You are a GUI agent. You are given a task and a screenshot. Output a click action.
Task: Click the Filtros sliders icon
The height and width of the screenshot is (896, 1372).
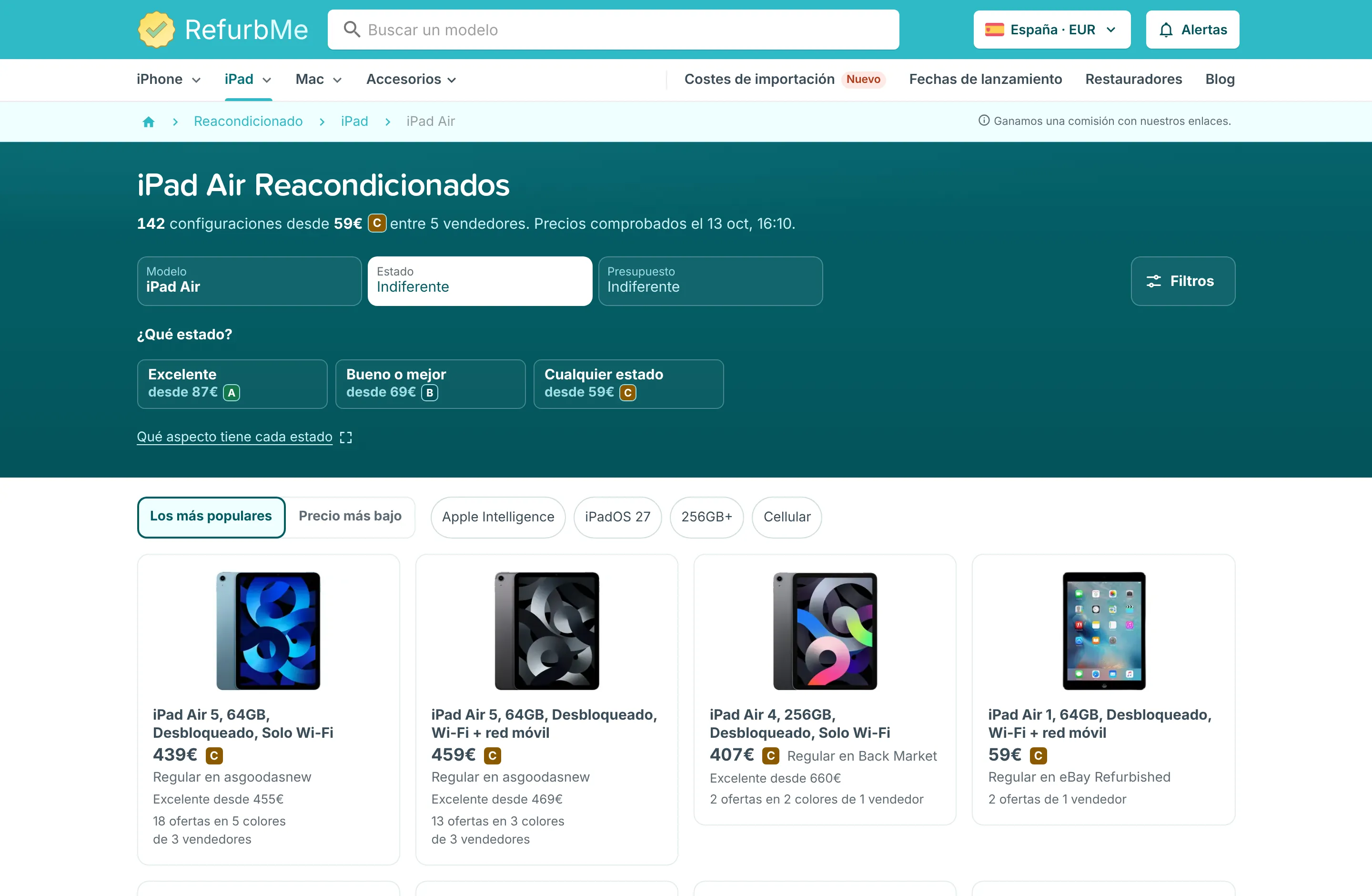[1153, 281]
